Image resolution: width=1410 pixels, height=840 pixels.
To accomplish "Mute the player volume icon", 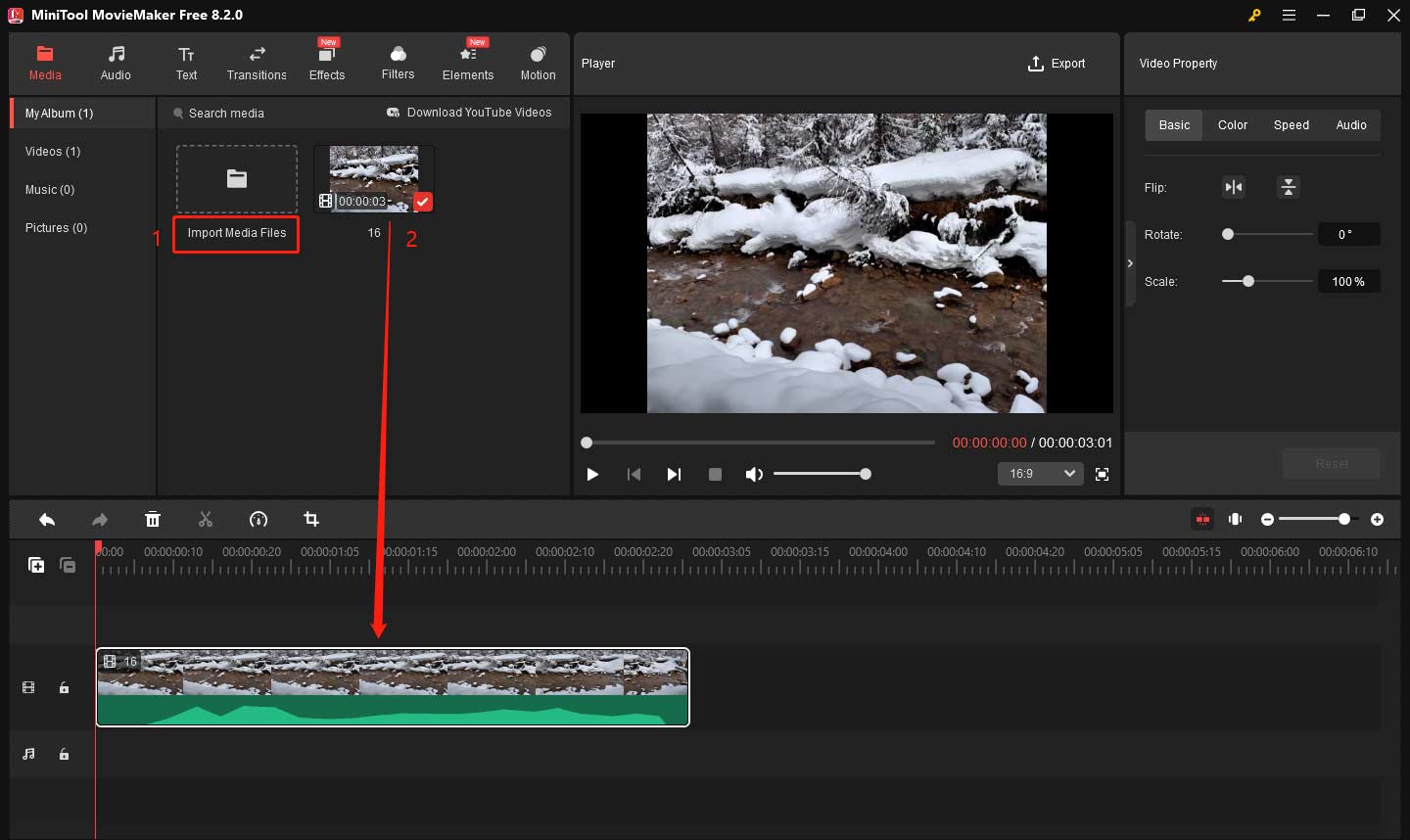I will coord(753,474).
